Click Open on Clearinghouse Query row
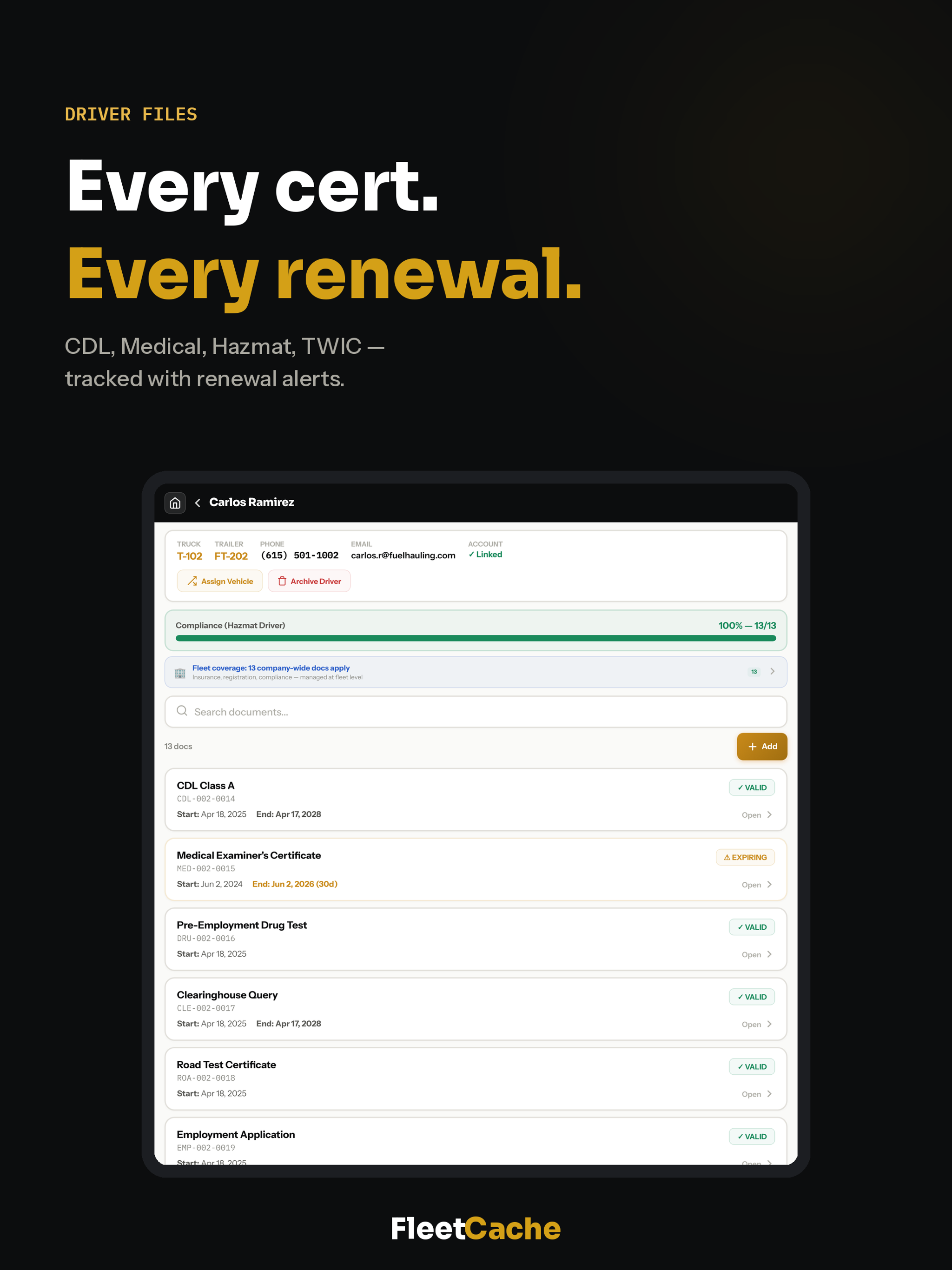 point(751,1025)
